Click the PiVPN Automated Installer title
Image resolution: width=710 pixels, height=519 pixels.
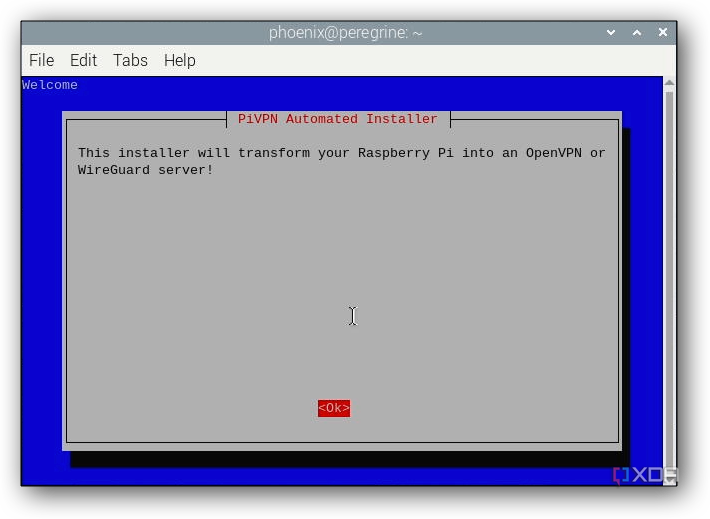[338, 119]
